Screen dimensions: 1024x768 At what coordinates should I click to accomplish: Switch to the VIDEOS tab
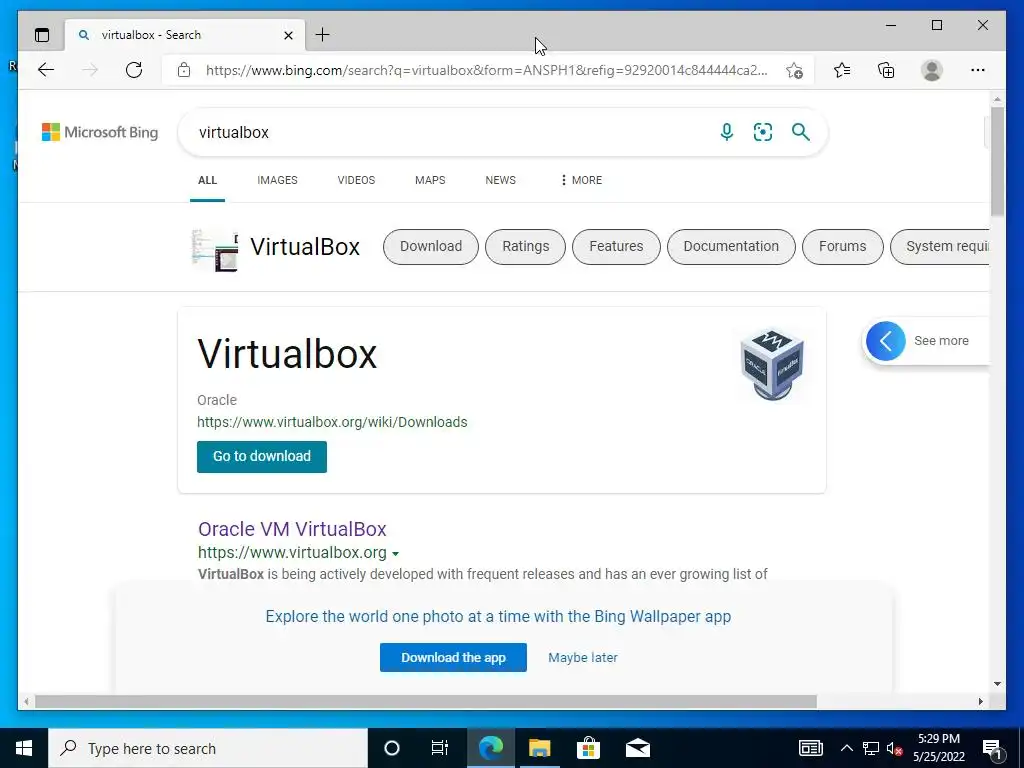pos(356,180)
